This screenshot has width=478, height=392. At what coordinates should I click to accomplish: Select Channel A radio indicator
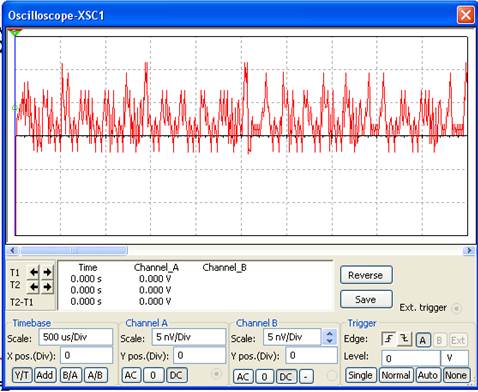tap(216, 374)
